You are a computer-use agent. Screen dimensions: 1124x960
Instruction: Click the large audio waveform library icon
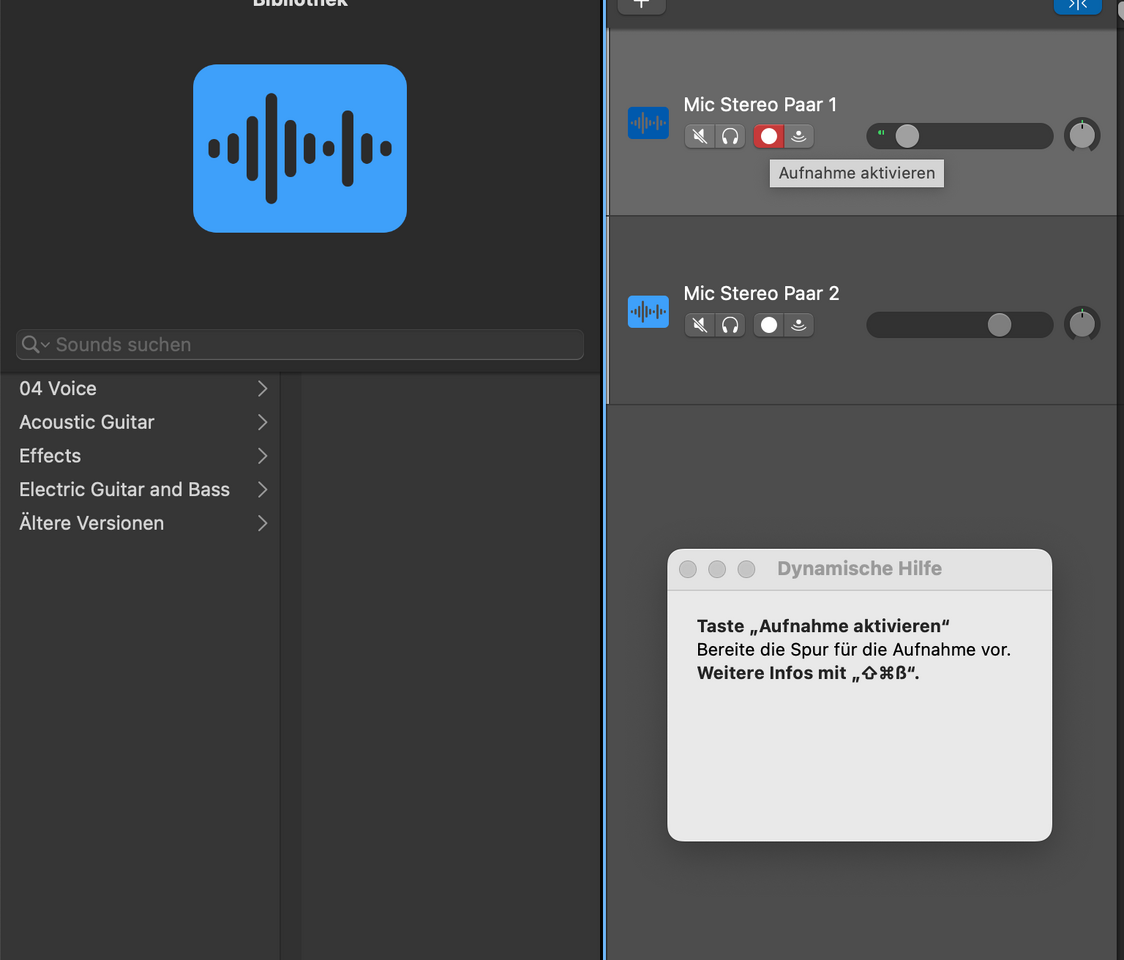300,148
